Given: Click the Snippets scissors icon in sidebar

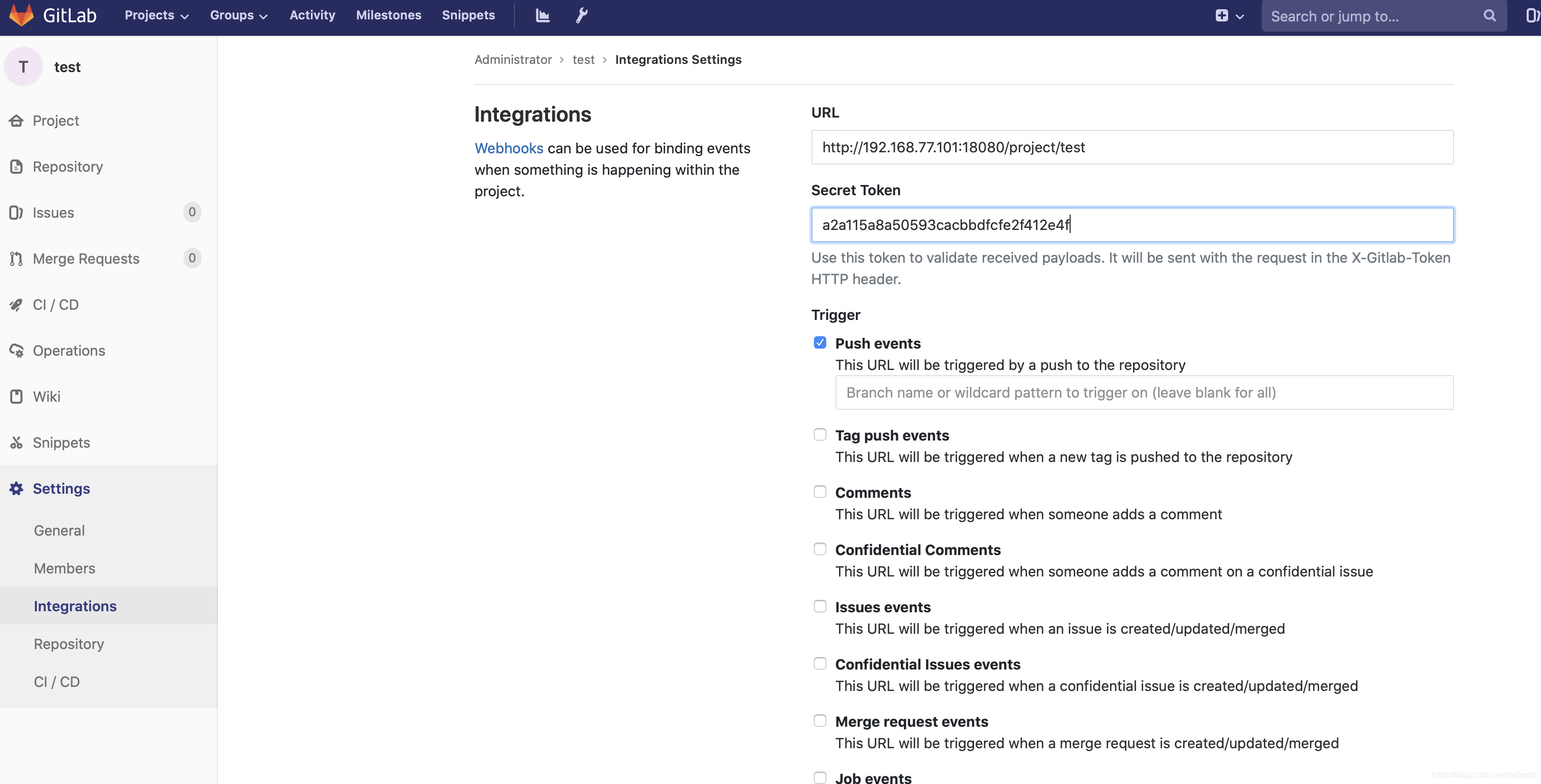Looking at the screenshot, I should [16, 443].
